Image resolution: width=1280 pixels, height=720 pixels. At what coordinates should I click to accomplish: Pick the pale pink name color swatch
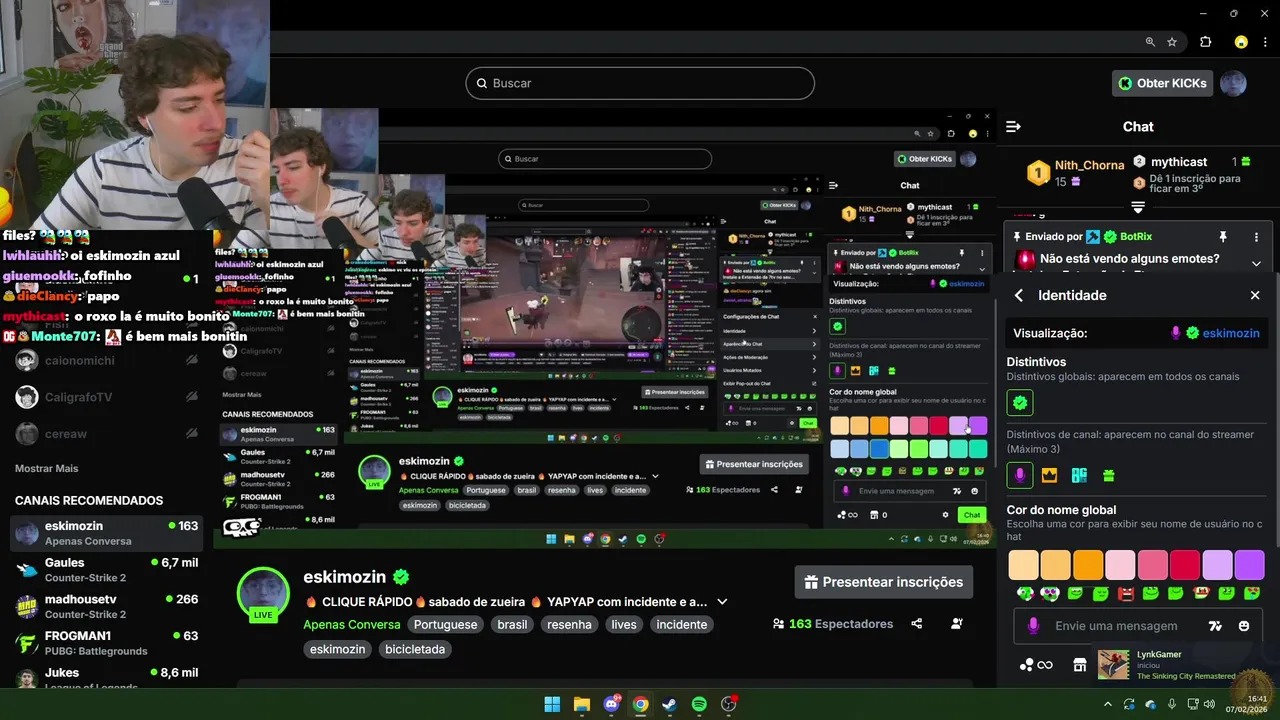(1120, 565)
